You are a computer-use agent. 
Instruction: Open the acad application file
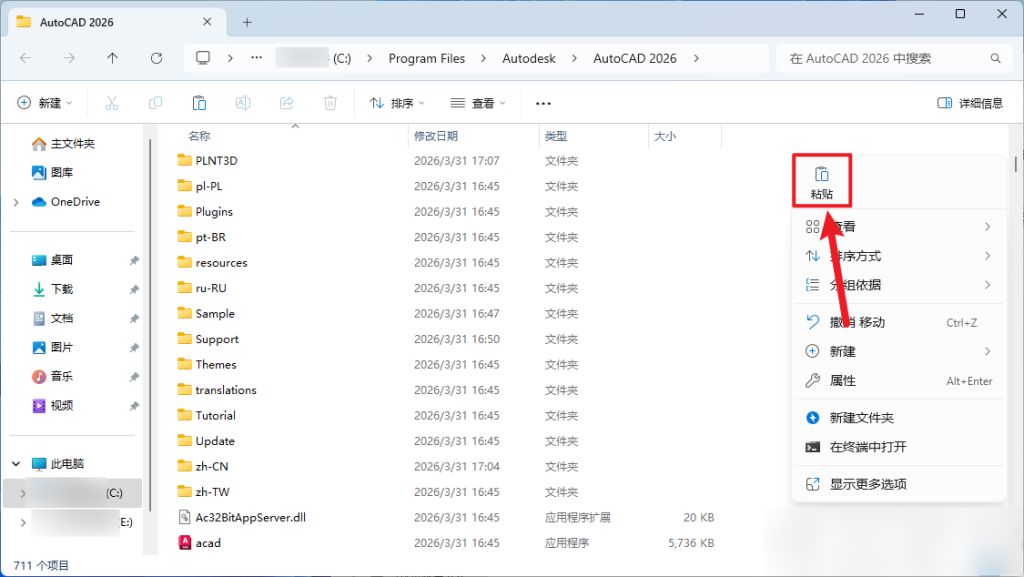(208, 543)
